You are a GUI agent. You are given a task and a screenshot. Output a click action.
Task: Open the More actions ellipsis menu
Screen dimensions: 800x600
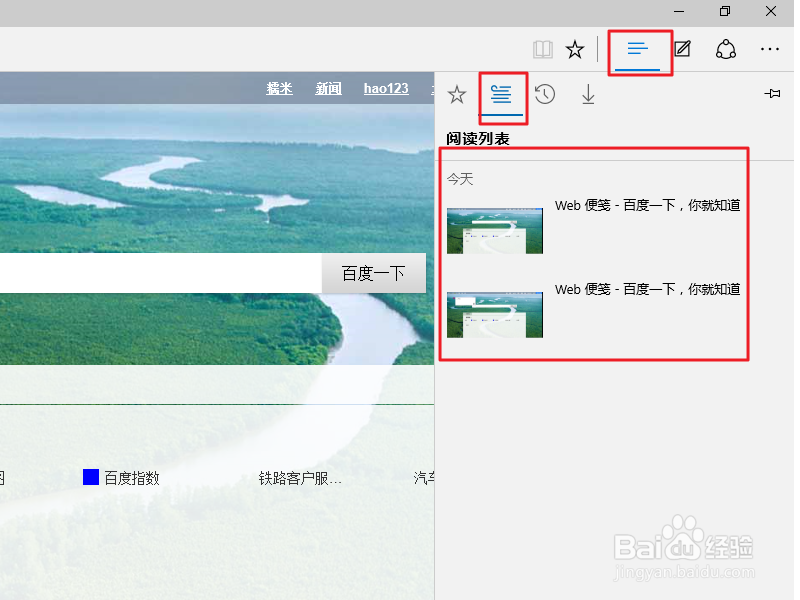pos(769,49)
